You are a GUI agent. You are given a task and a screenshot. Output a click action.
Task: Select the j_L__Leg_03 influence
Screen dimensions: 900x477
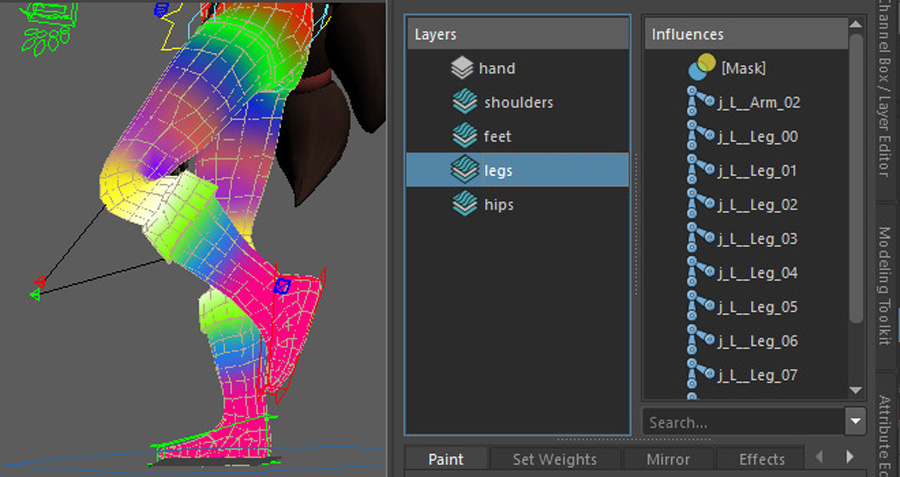click(758, 239)
